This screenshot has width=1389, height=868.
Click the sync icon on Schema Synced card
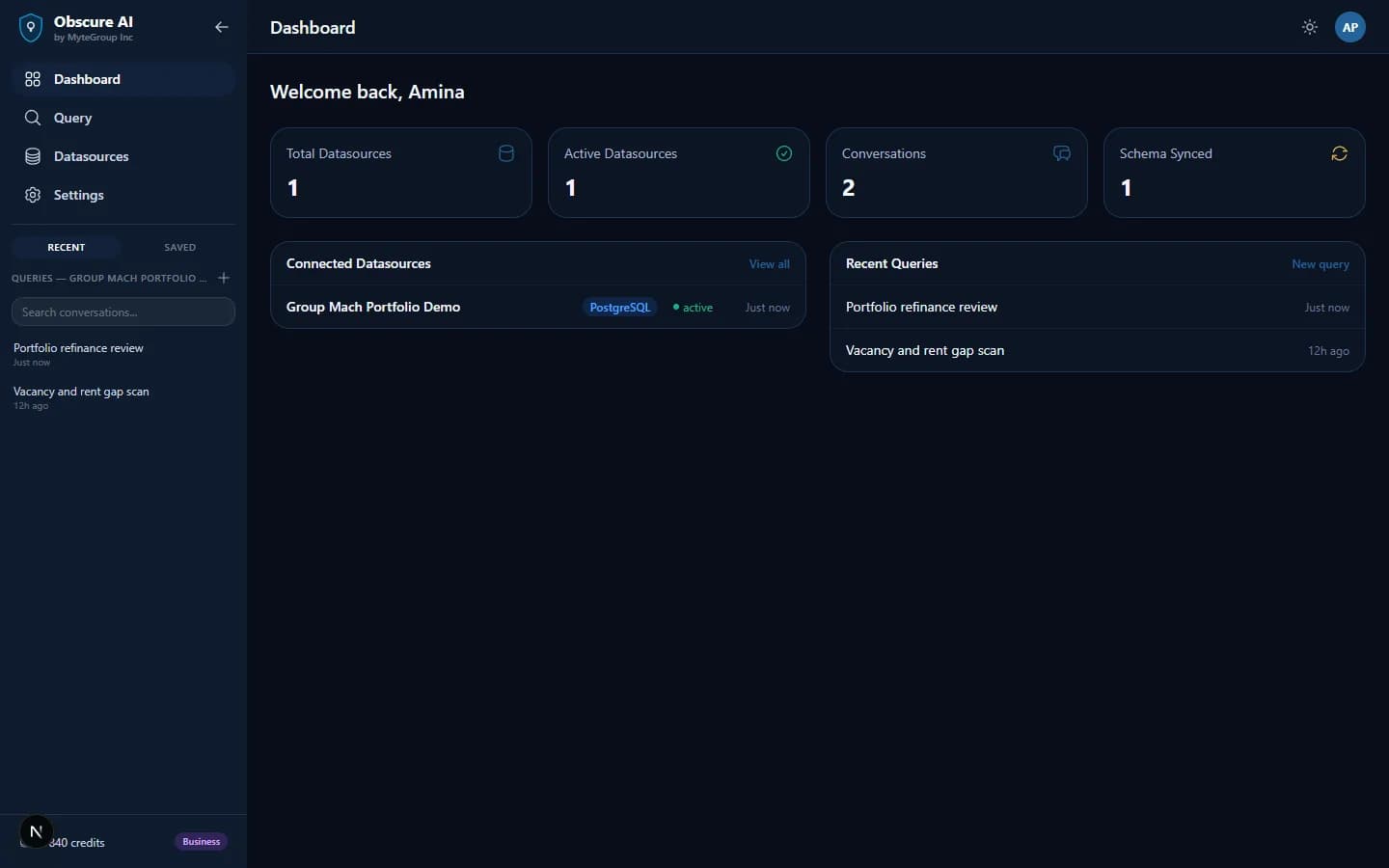point(1340,153)
